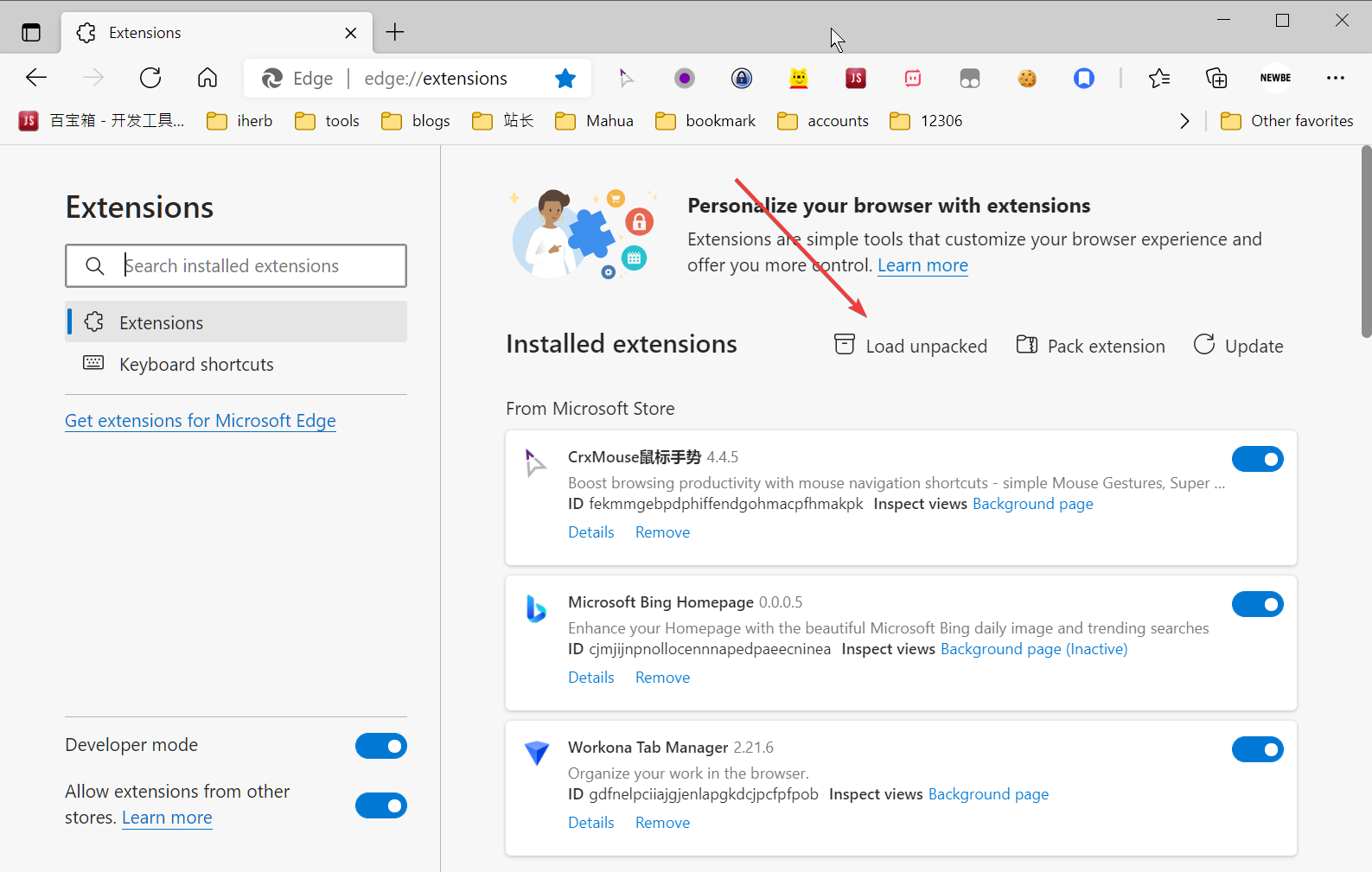Open the pink bilibili extension icon
Screen dimensions: 1372x872
coord(913,79)
